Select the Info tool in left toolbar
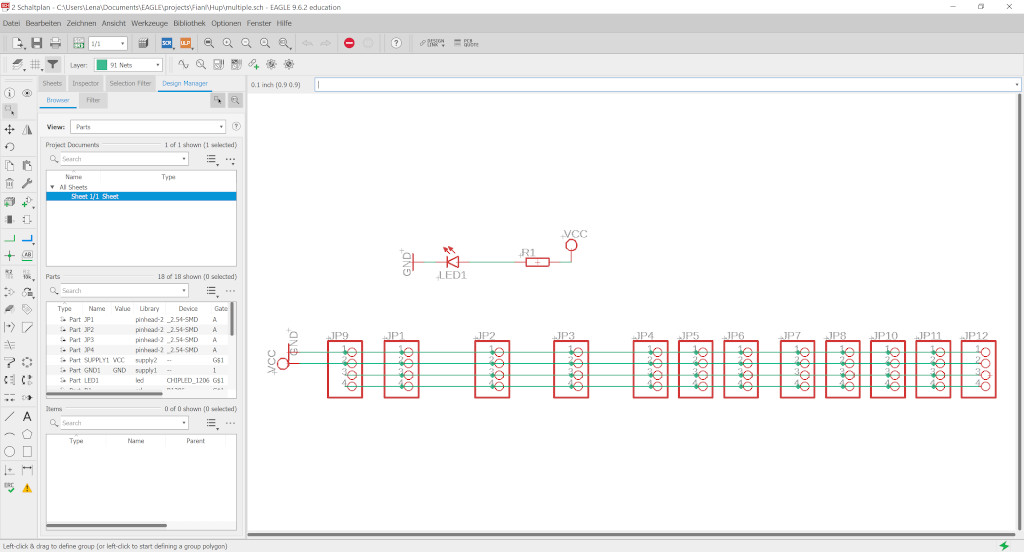 tap(9, 93)
